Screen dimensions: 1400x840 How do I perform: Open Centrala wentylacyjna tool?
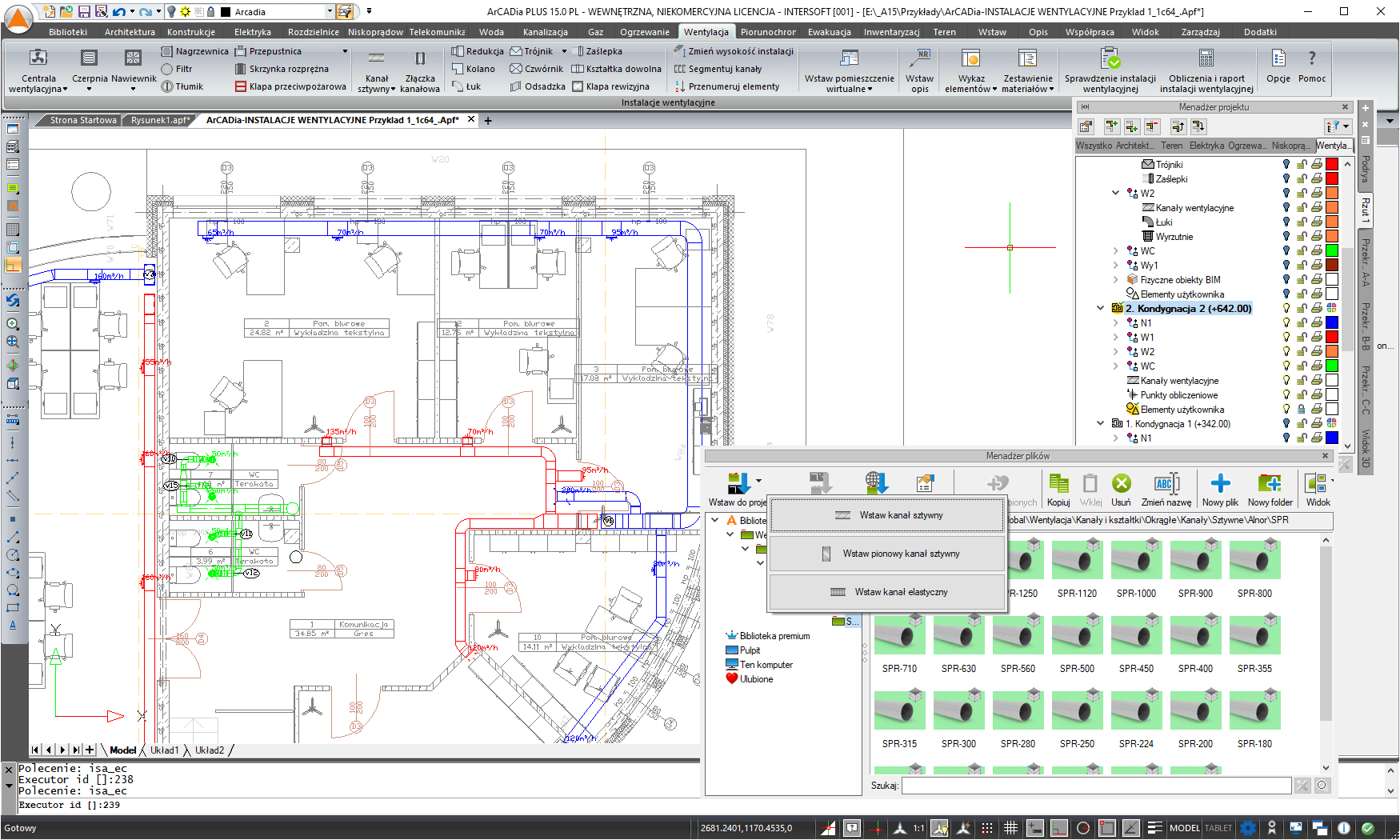[x=38, y=70]
